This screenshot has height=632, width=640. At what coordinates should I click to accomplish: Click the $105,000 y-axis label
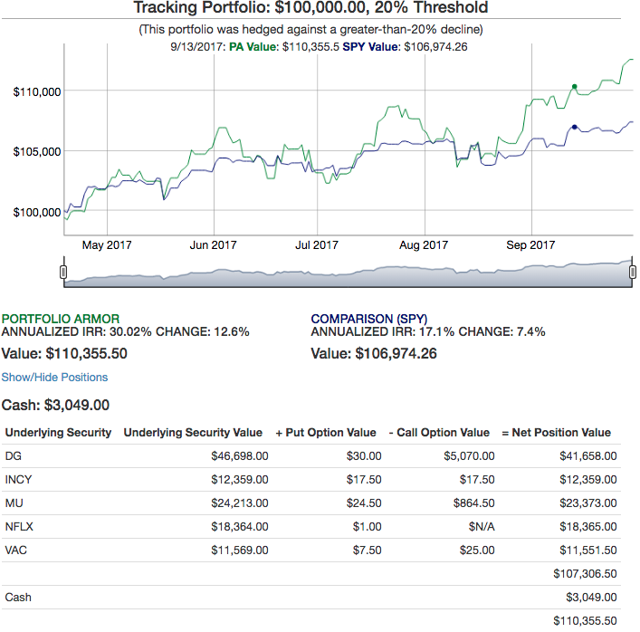click(37, 152)
